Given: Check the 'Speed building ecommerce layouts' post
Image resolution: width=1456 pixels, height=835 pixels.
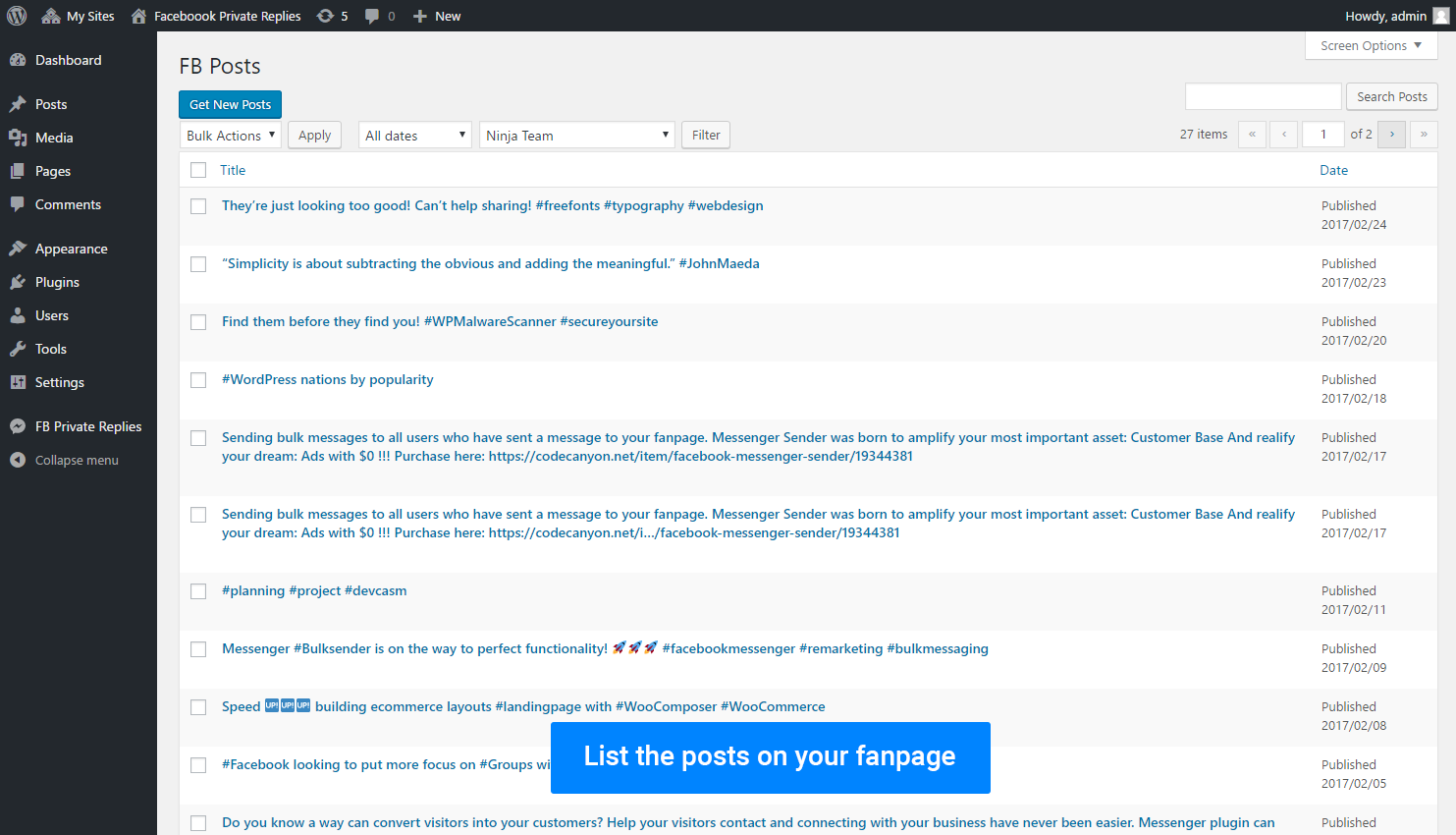Looking at the screenshot, I should pos(198,707).
